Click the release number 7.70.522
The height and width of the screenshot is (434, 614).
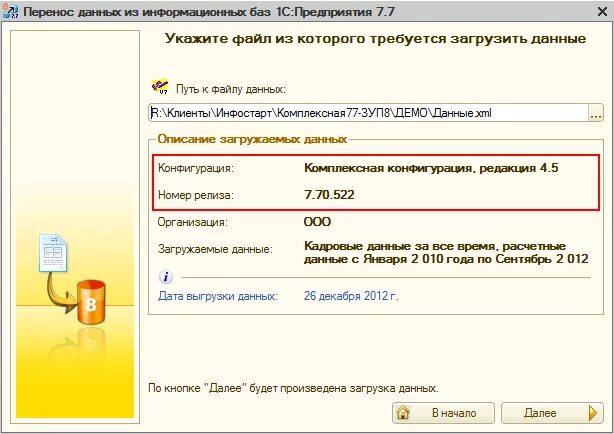[x=329, y=195]
